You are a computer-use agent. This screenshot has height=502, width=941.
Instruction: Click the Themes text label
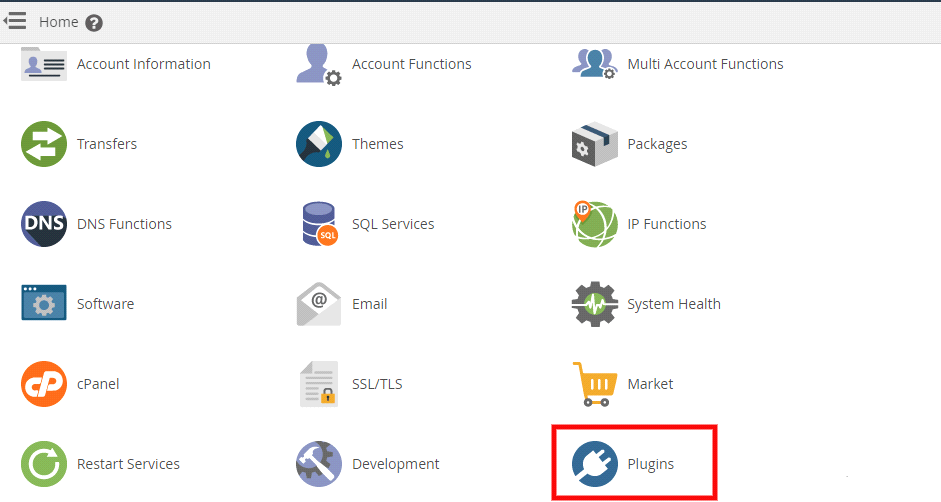[x=377, y=144]
